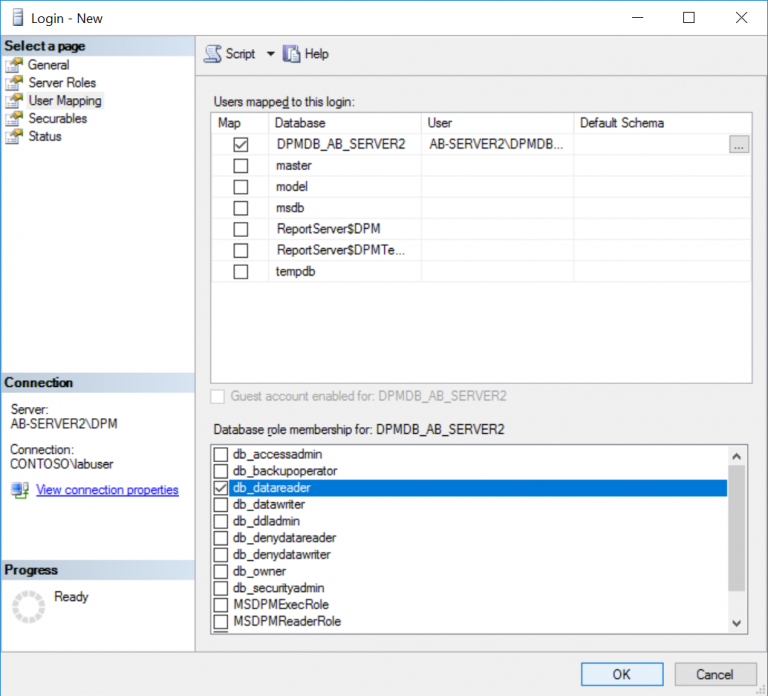
Task: Click the User column header
Action: tap(497, 123)
